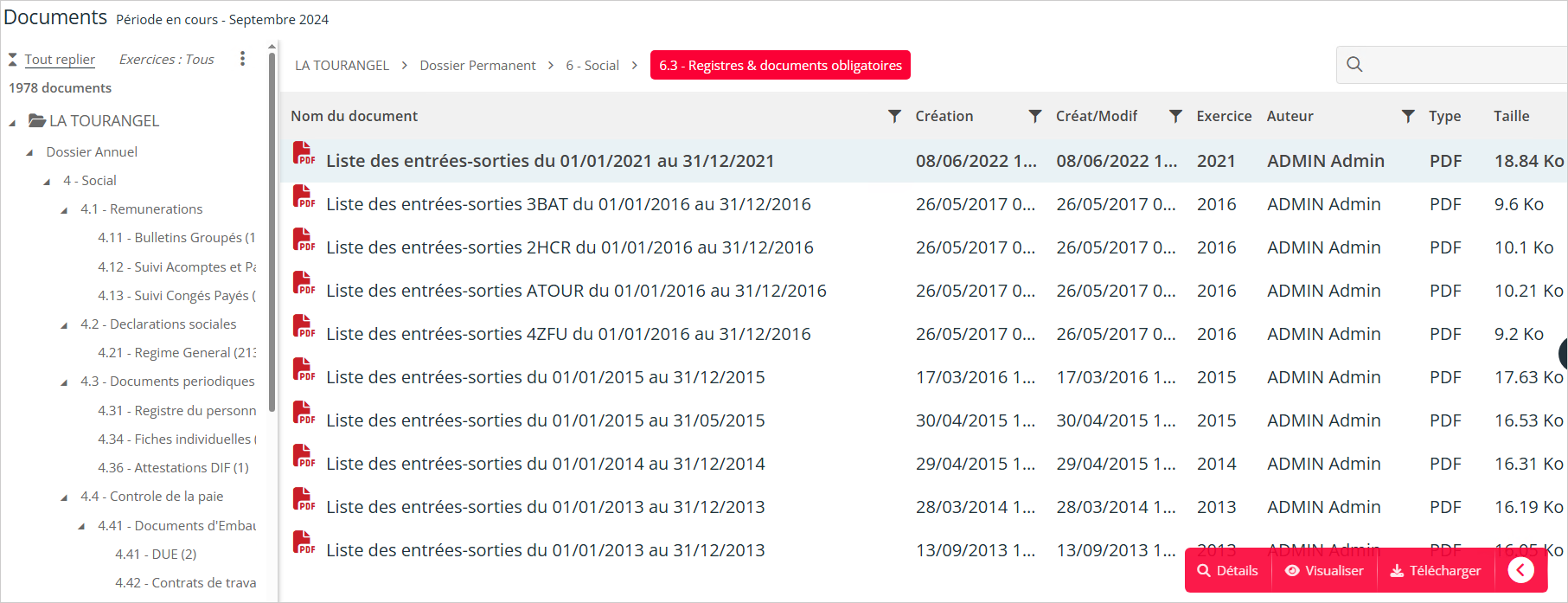Select 4.12 - Suivi Acomptes tree item
The height and width of the screenshot is (603, 1568).
(176, 266)
